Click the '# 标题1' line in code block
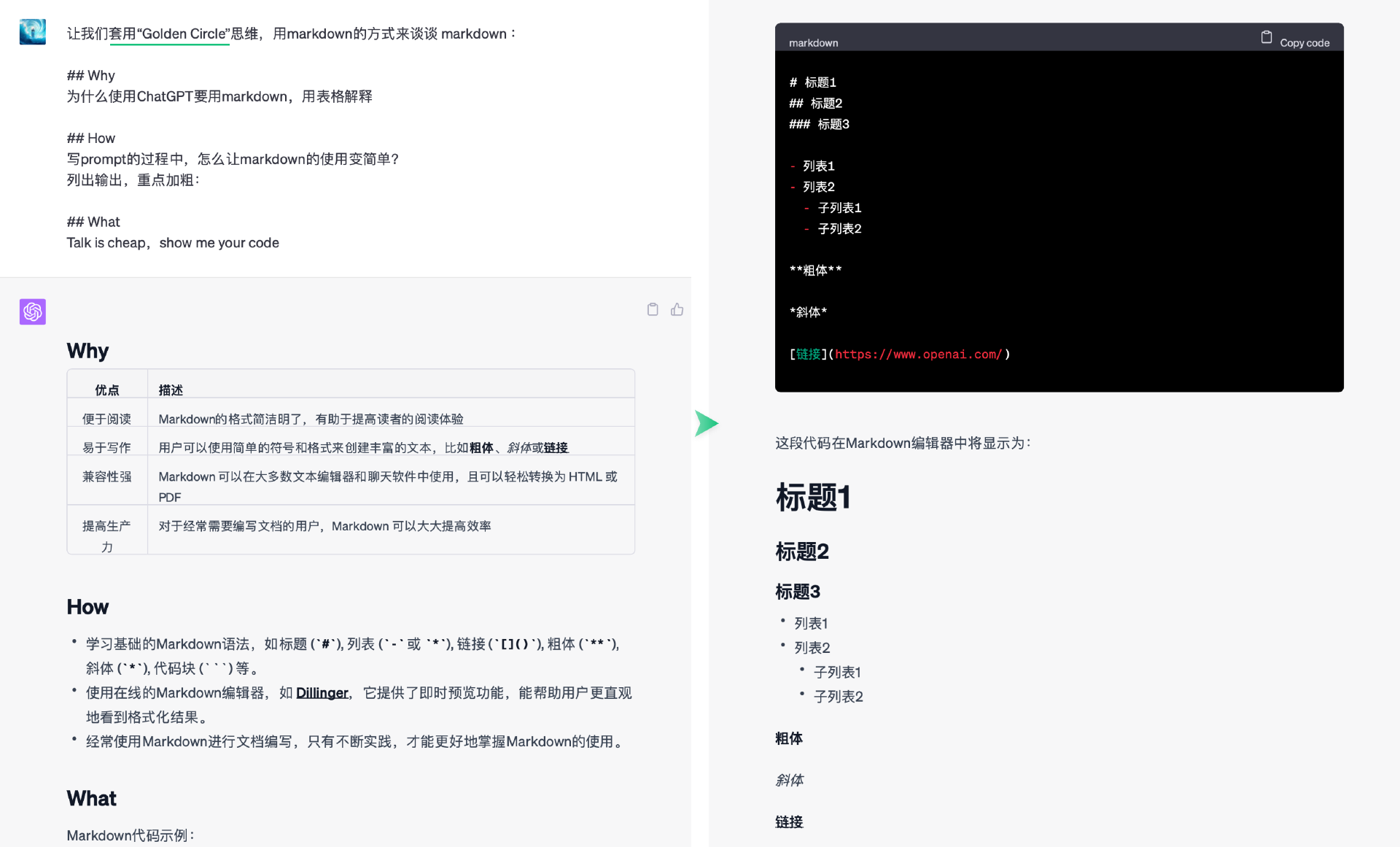This screenshot has width=1400, height=847. pyautogui.click(x=812, y=82)
